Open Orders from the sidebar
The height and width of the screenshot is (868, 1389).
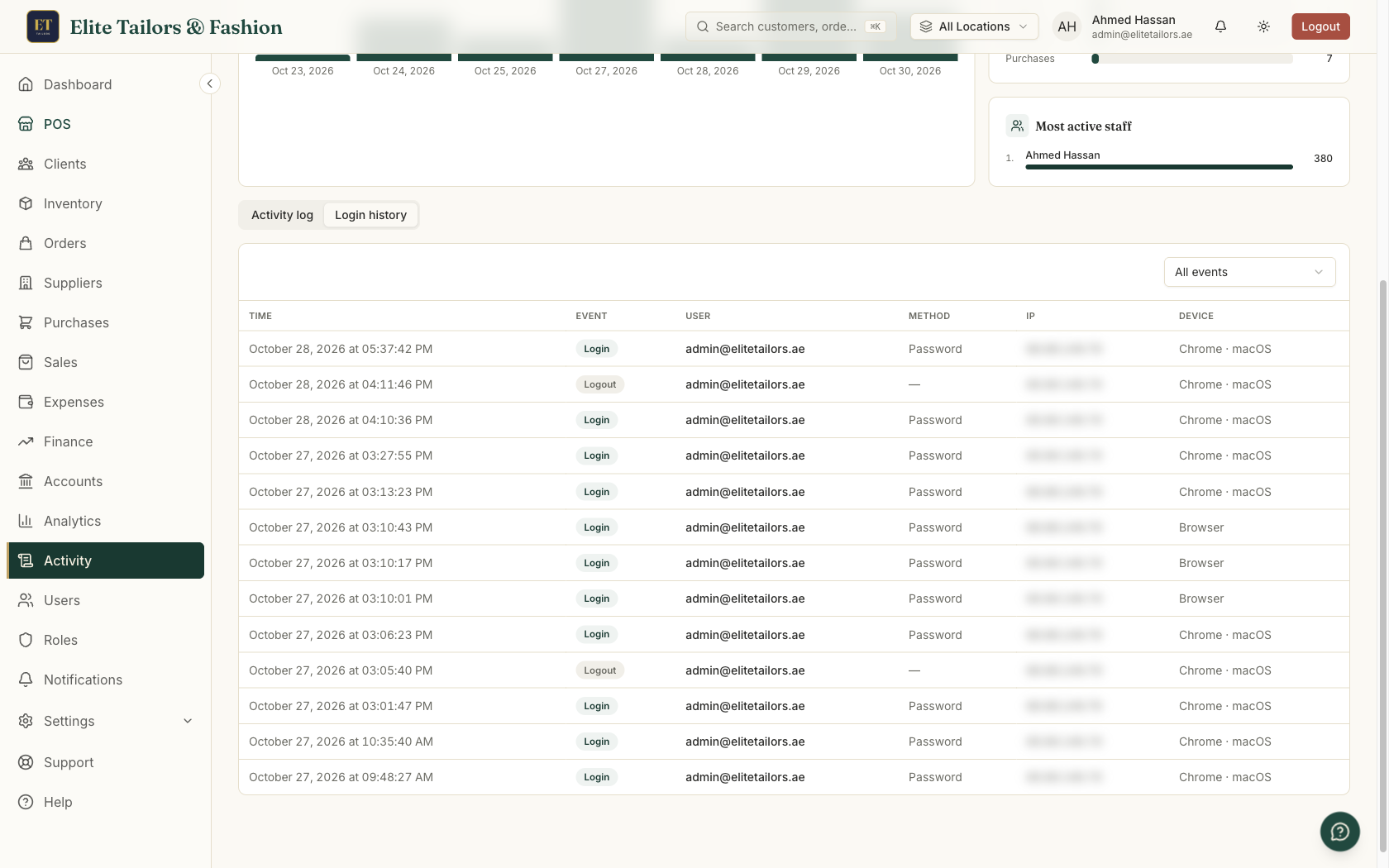coord(106,243)
